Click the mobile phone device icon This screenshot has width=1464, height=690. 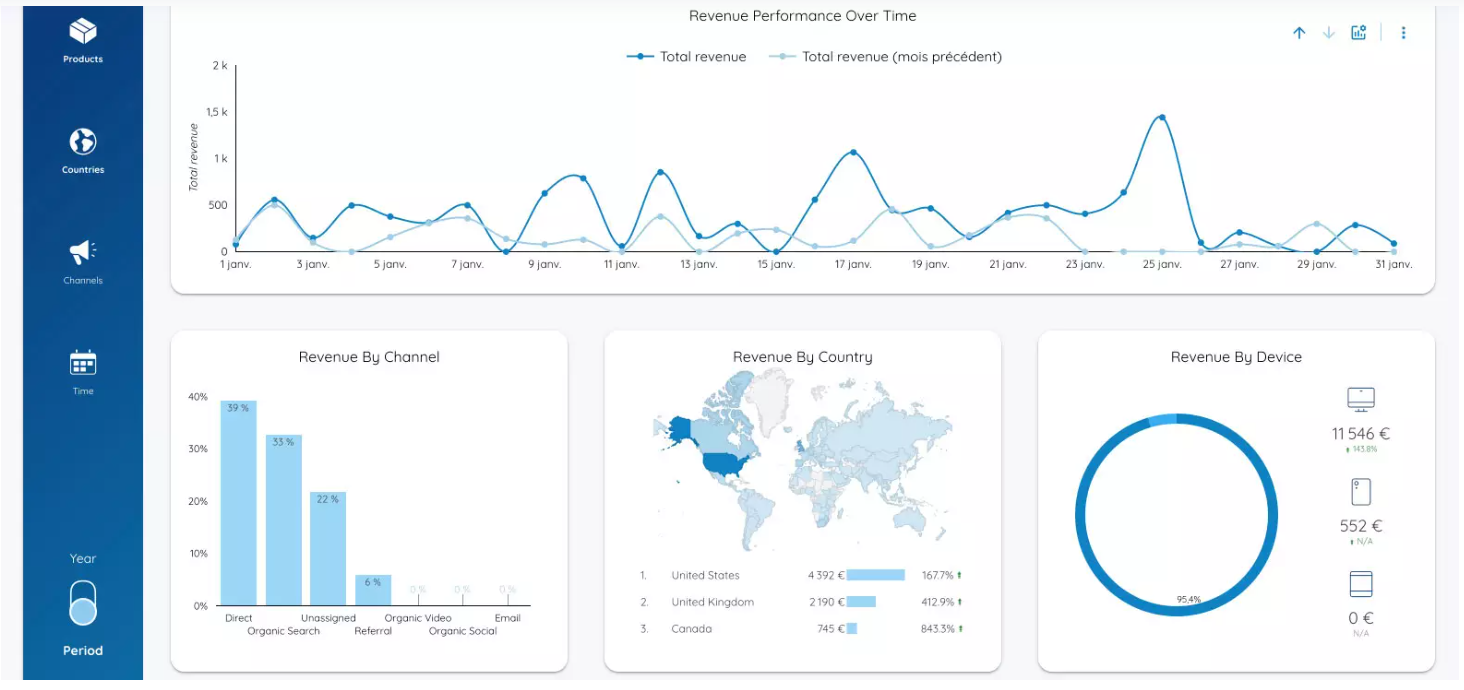[x=1361, y=492]
